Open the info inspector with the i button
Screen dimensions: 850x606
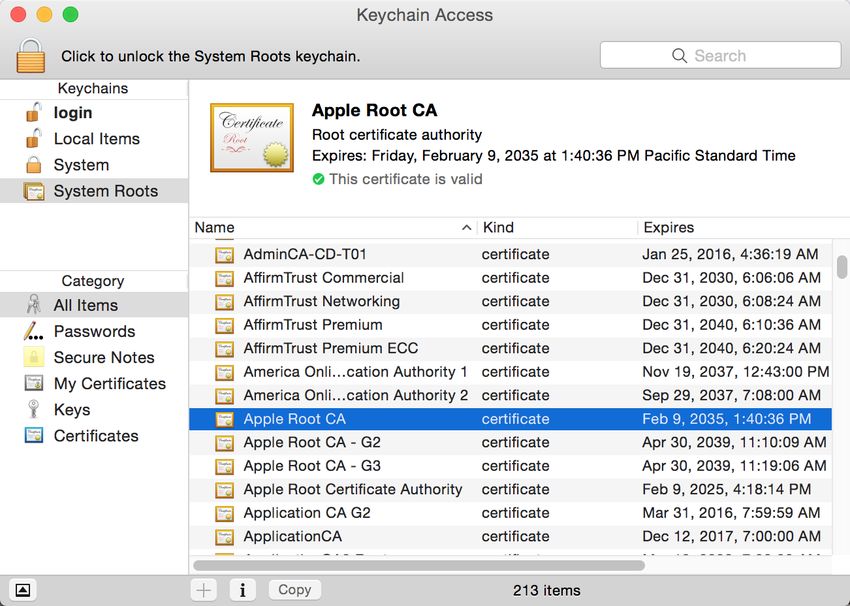[x=242, y=590]
